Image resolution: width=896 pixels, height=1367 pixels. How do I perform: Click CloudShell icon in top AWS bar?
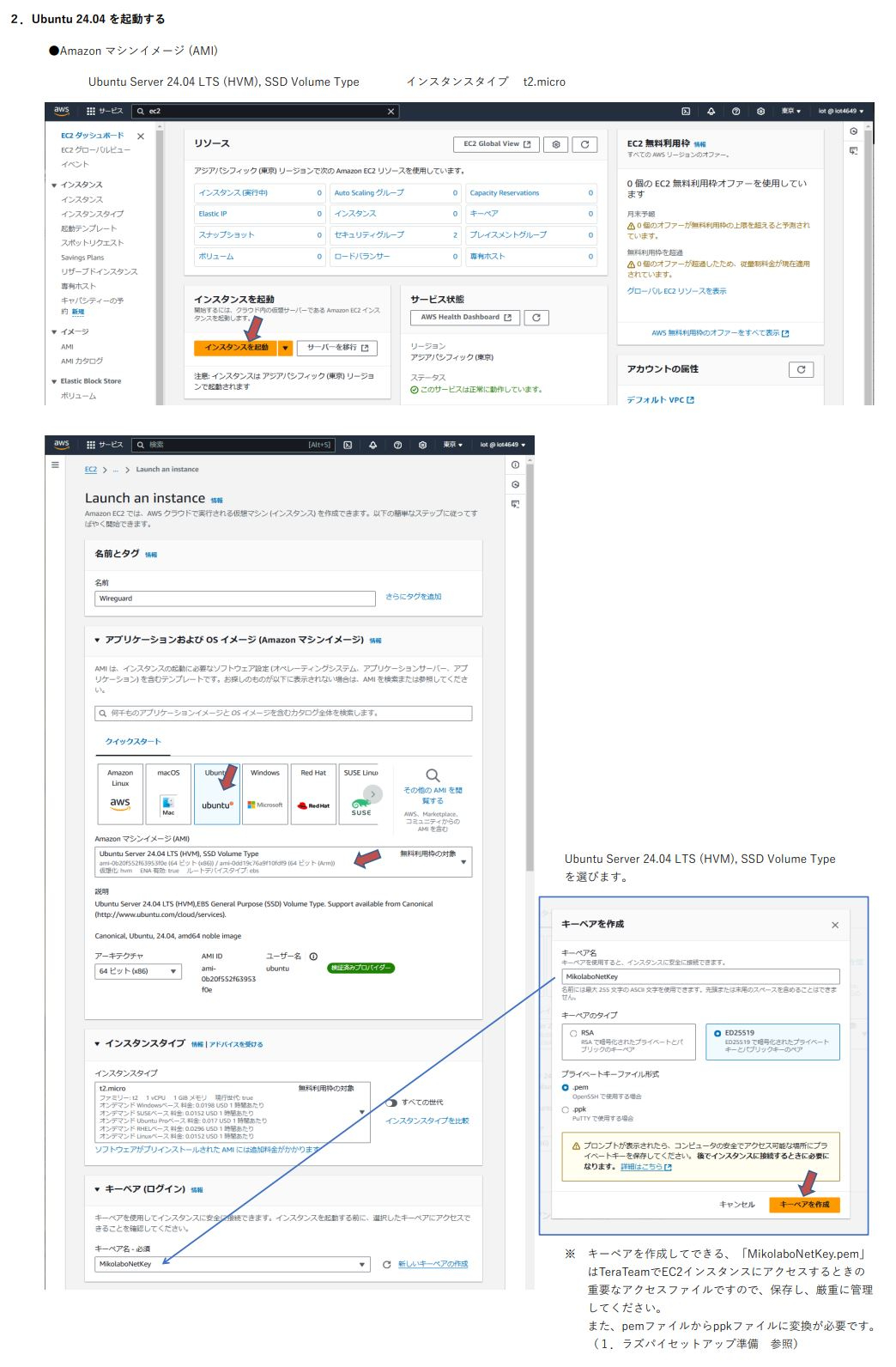click(x=686, y=111)
